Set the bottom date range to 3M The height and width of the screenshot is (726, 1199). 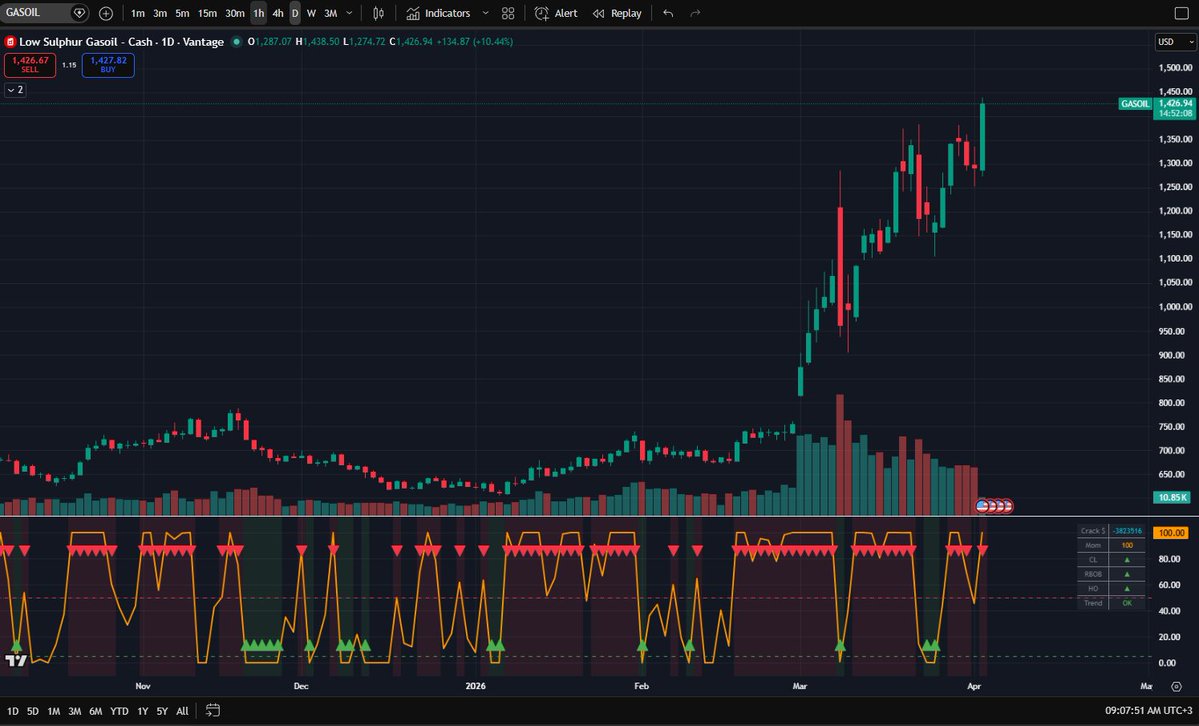click(74, 711)
